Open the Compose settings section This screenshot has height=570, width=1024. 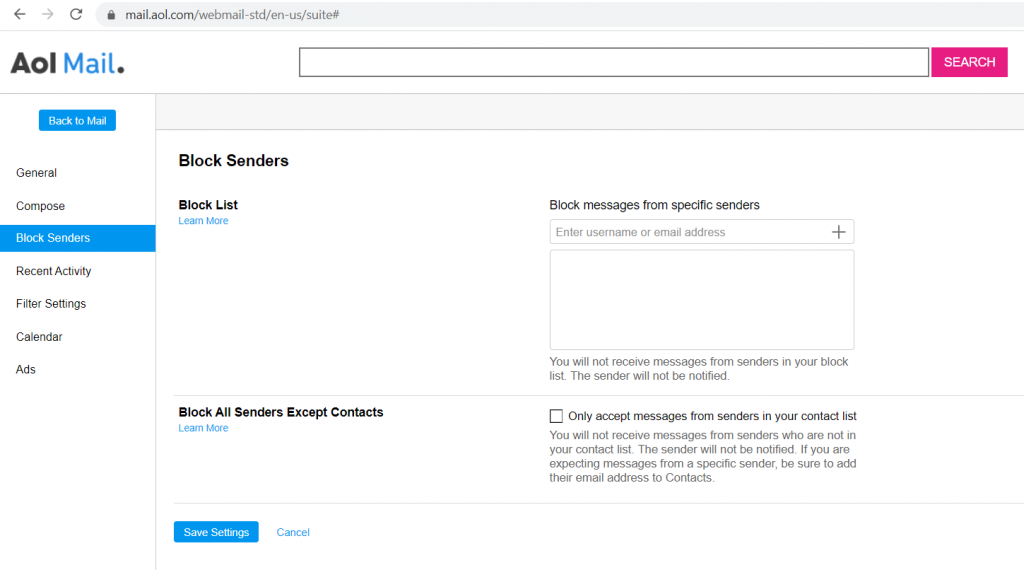(x=41, y=206)
